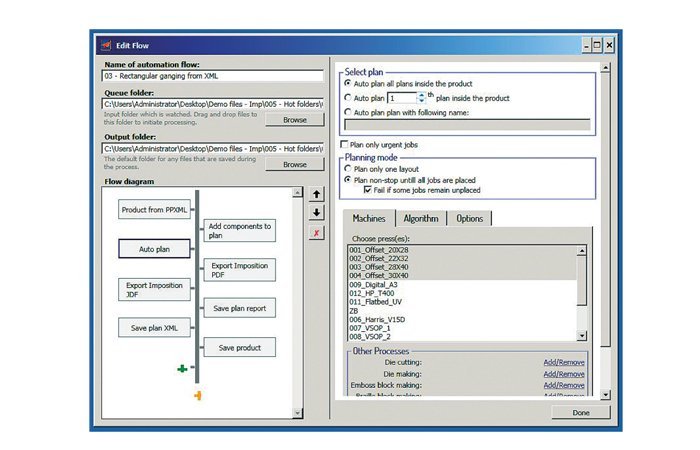Choose Auto plan Nth plan radio

(348, 97)
